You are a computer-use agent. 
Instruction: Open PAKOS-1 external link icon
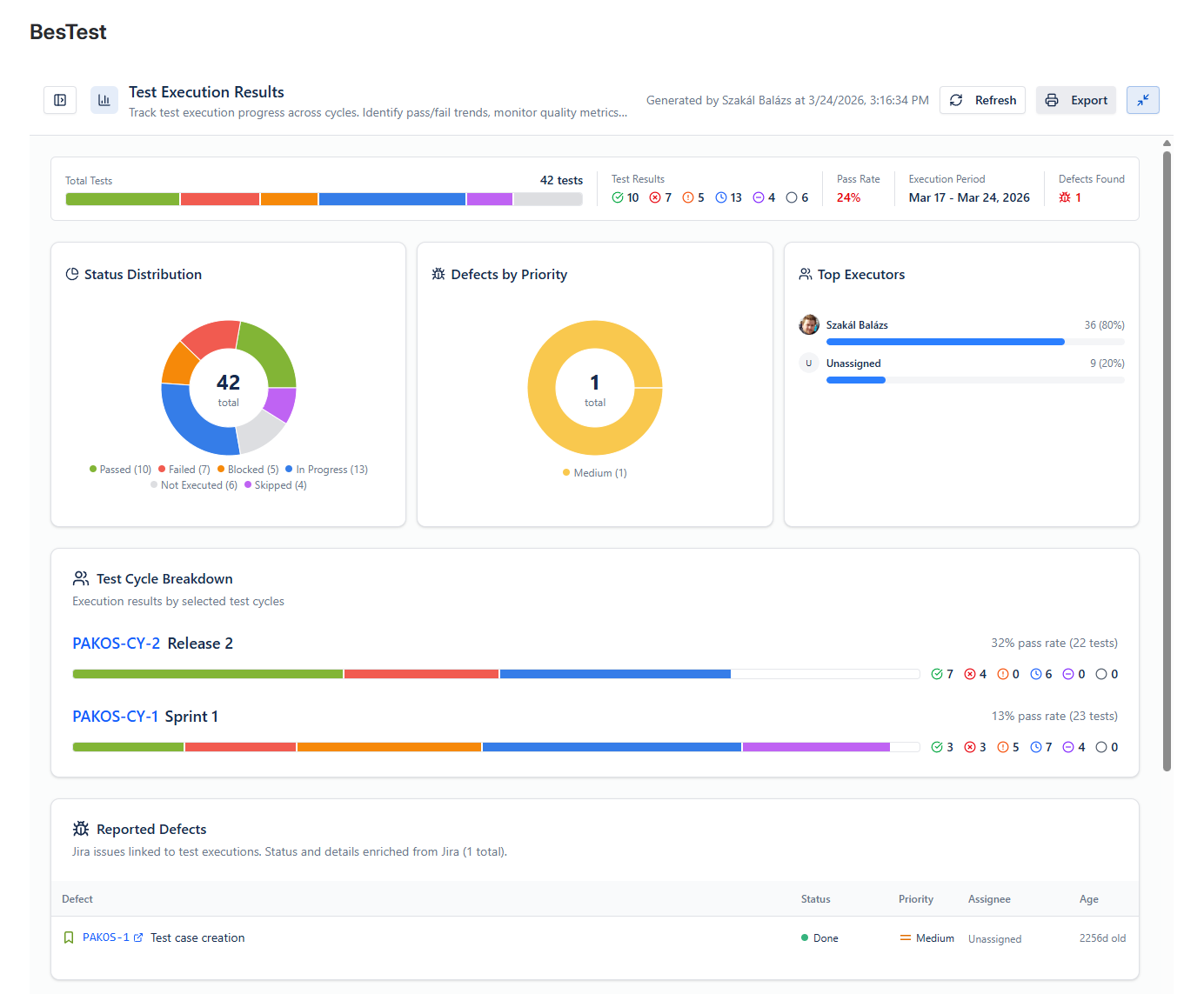click(138, 937)
